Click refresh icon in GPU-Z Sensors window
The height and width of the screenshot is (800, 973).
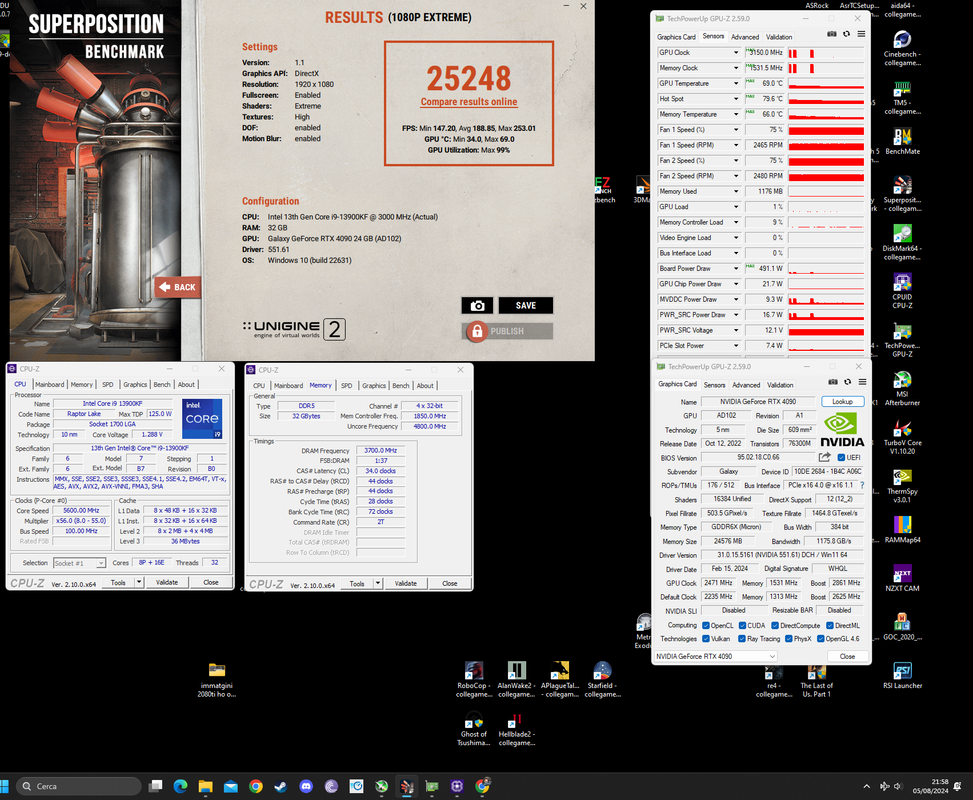tap(846, 34)
